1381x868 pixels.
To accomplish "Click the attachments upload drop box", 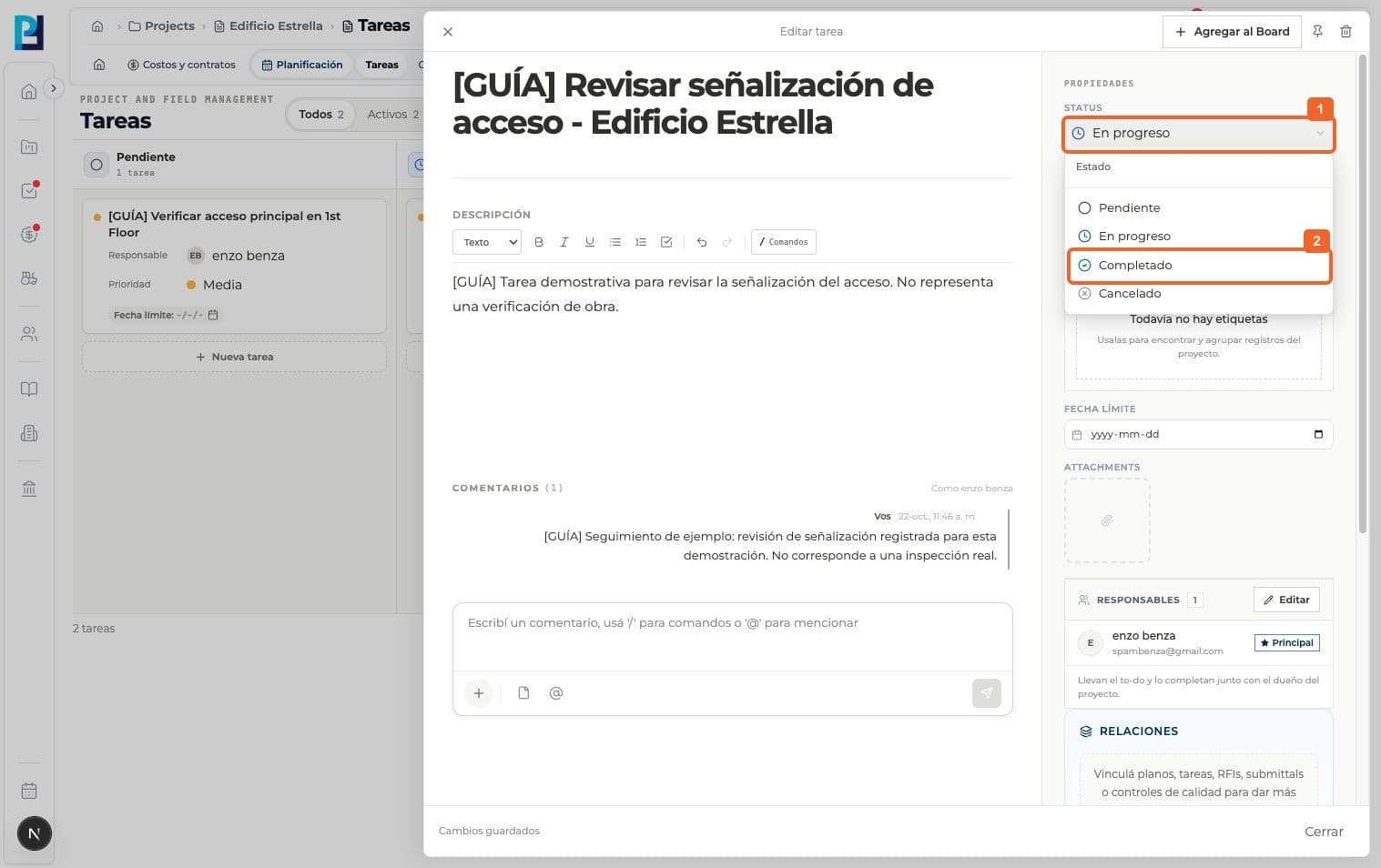I will click(1107, 520).
